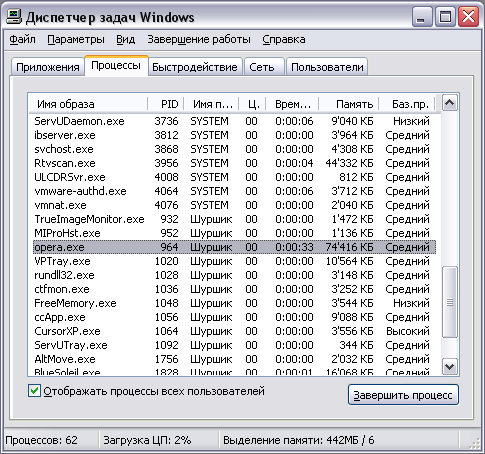The image size is (485, 454).
Task: Maximize the Task Manager window
Action: 445,17
